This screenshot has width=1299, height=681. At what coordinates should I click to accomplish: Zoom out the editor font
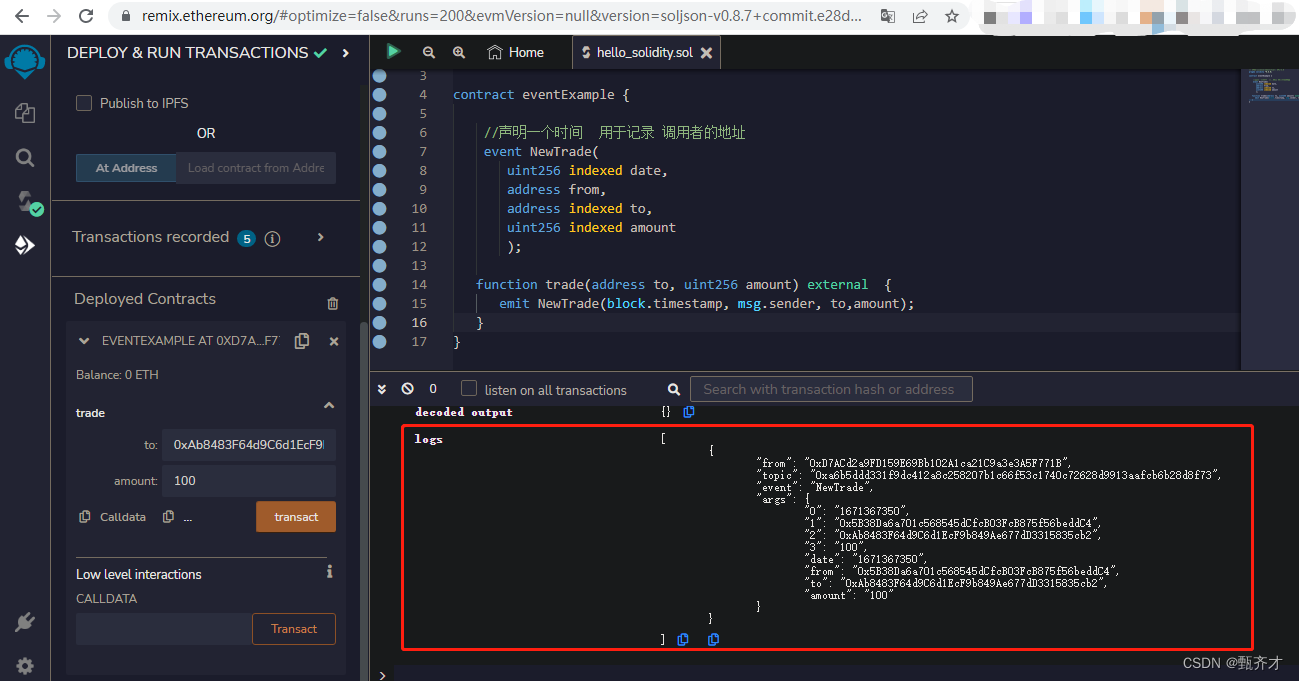click(428, 52)
